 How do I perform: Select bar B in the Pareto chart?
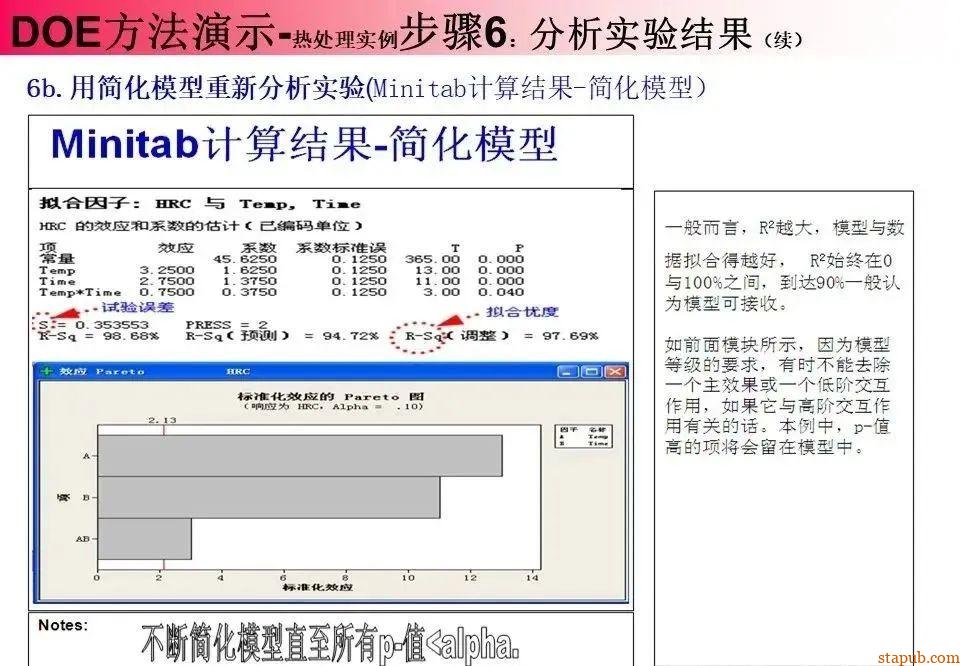pos(269,497)
